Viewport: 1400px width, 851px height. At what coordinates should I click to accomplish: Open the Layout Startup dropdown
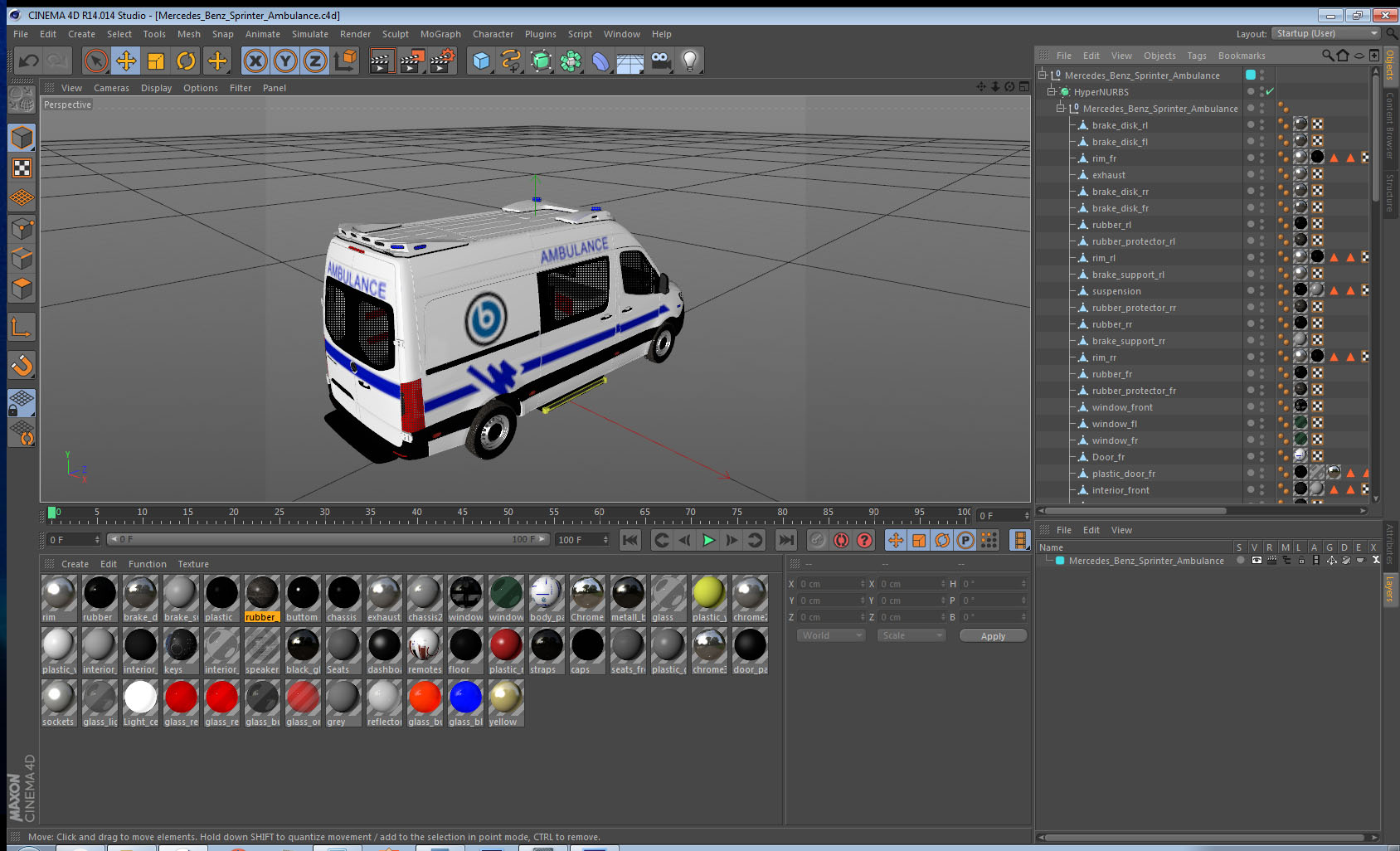1325,33
